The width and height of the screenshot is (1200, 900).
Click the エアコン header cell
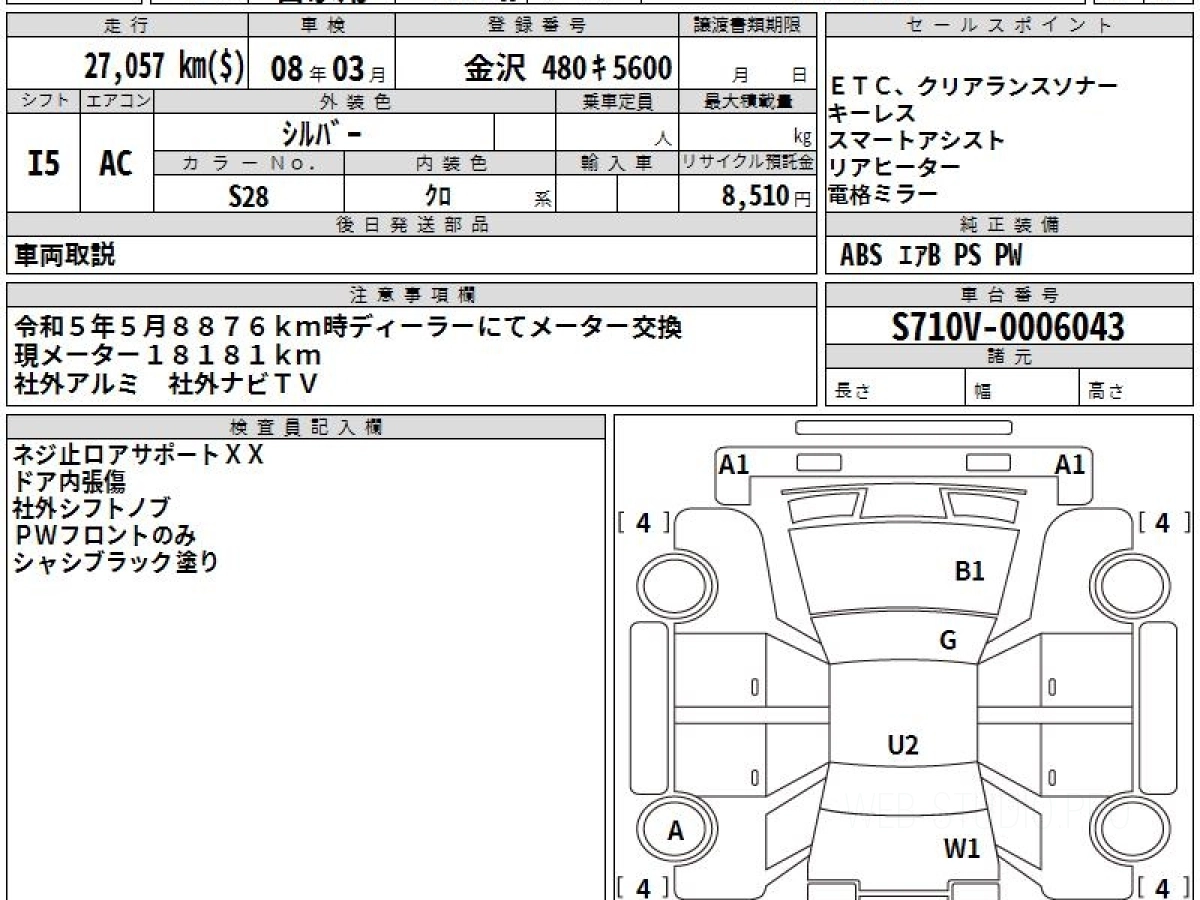coord(117,101)
